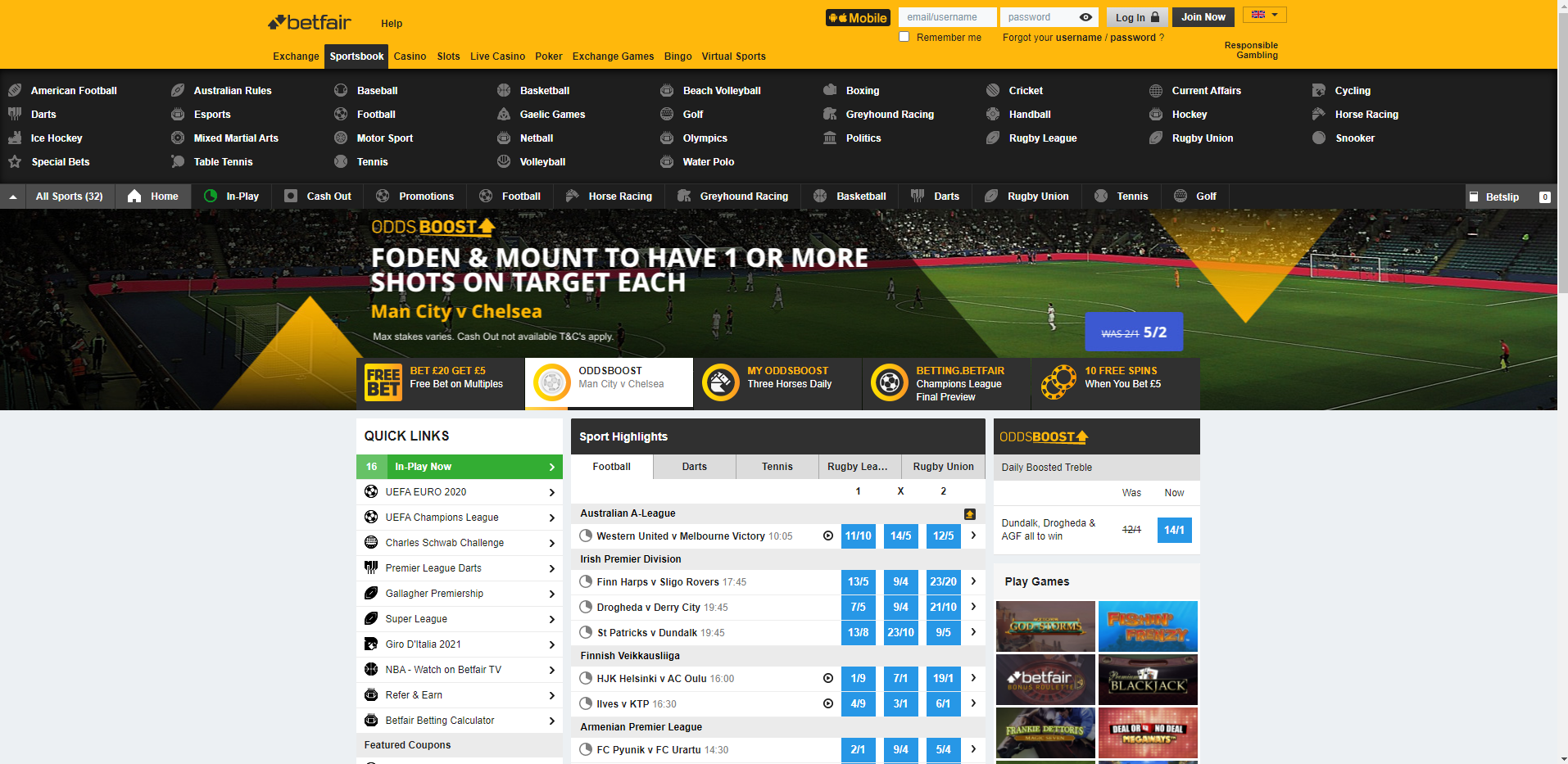
Task: Switch to the Darts highlights tab
Action: 694,467
